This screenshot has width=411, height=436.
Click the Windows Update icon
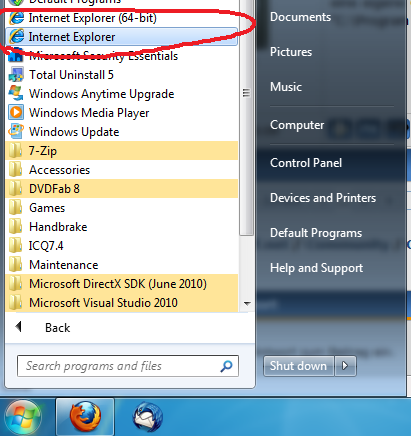tap(16, 132)
